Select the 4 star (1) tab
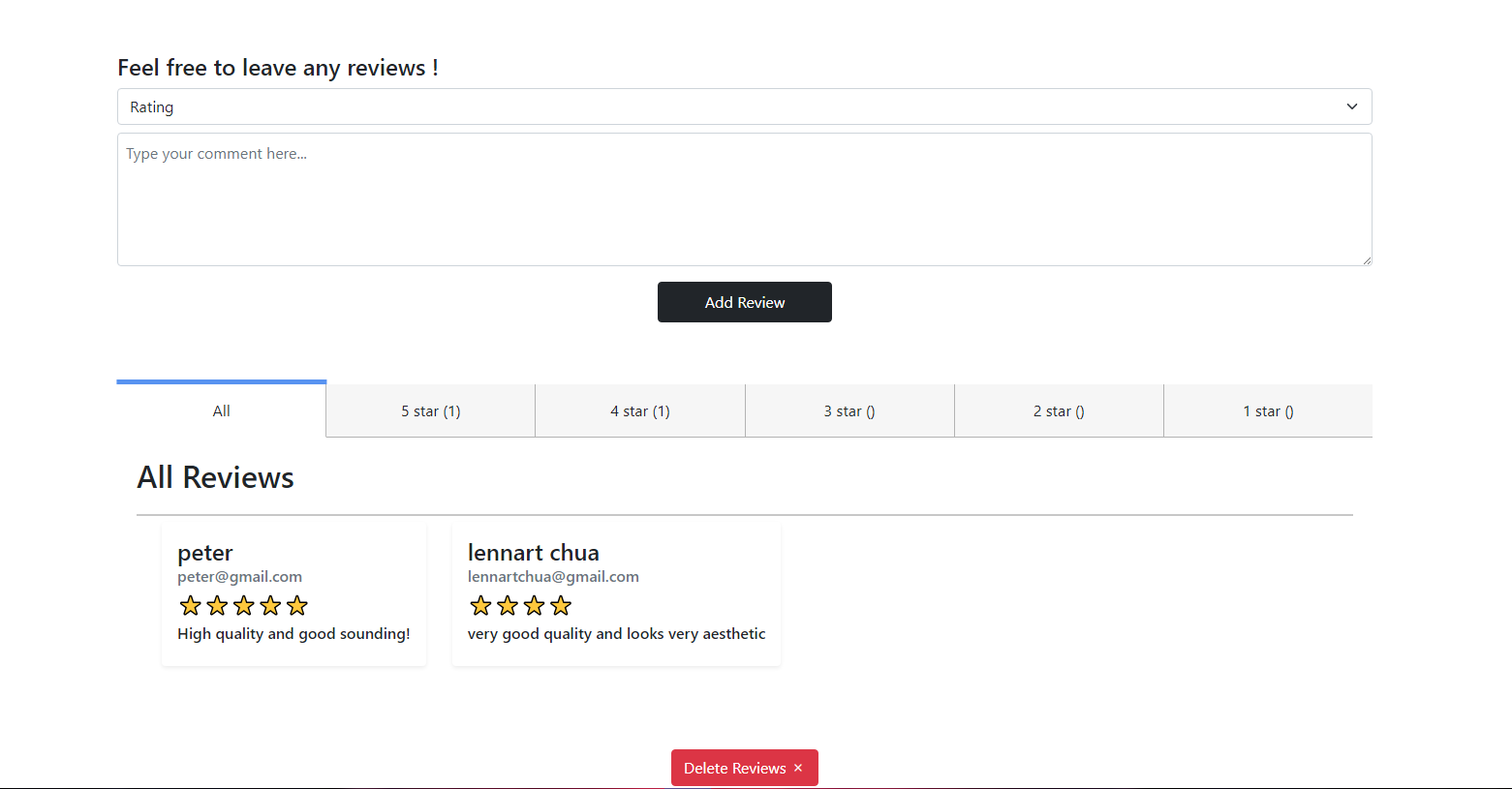The width and height of the screenshot is (1512, 789). coord(640,410)
